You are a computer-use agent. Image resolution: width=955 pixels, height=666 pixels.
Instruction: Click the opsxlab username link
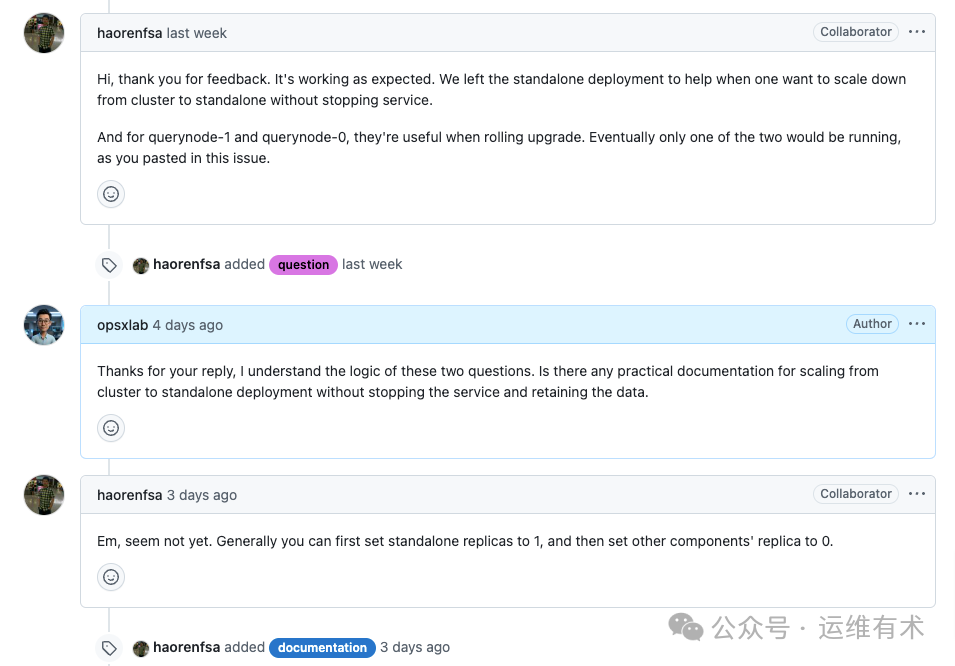(122, 324)
